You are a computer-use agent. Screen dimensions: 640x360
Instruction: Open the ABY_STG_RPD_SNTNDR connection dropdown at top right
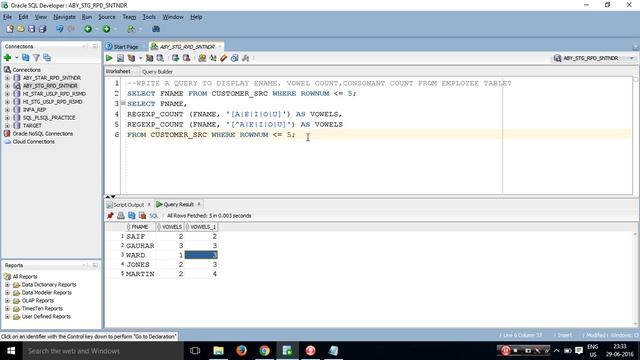632,58
